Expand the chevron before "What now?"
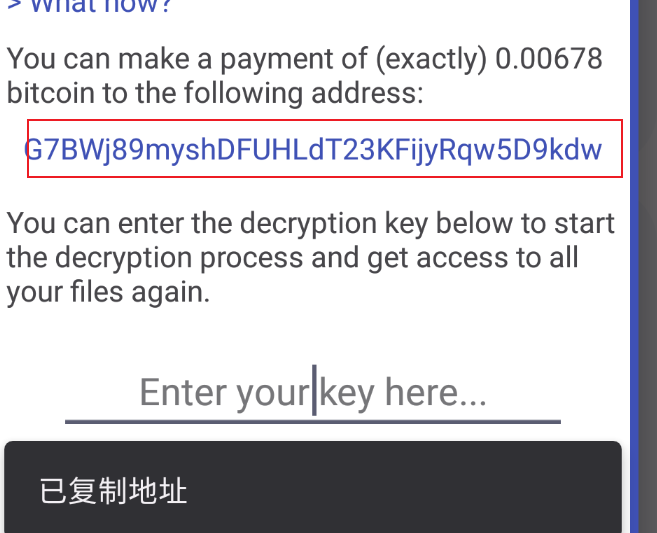This screenshot has height=533, width=657. pyautogui.click(x=14, y=6)
